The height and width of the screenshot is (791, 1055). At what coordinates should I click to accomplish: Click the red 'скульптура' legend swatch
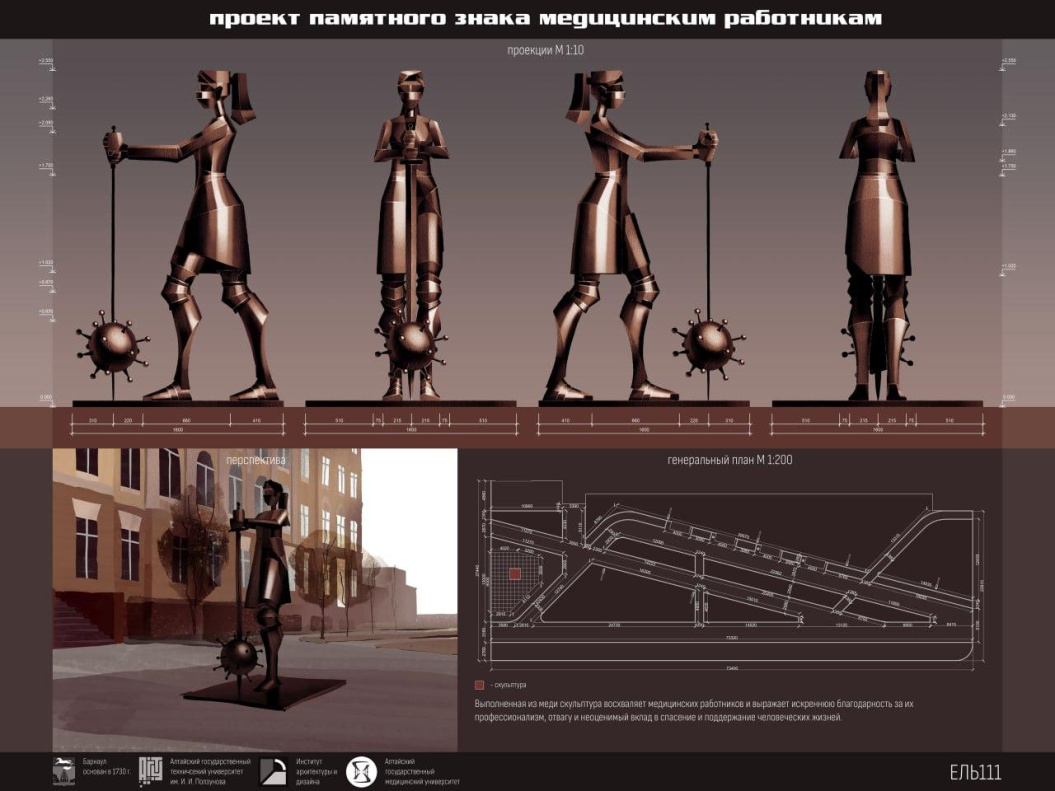[480, 685]
